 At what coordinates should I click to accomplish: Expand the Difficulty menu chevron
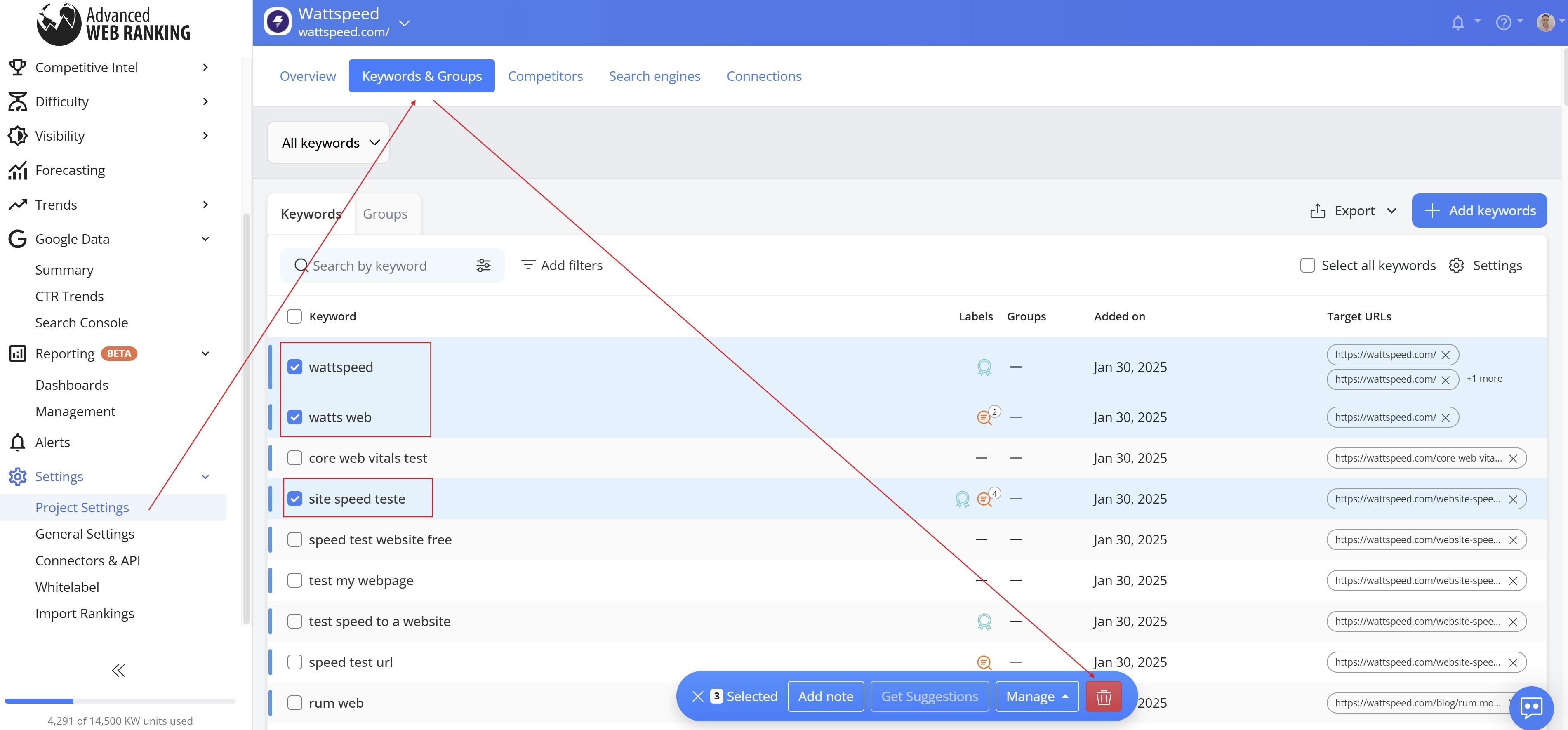tap(206, 102)
